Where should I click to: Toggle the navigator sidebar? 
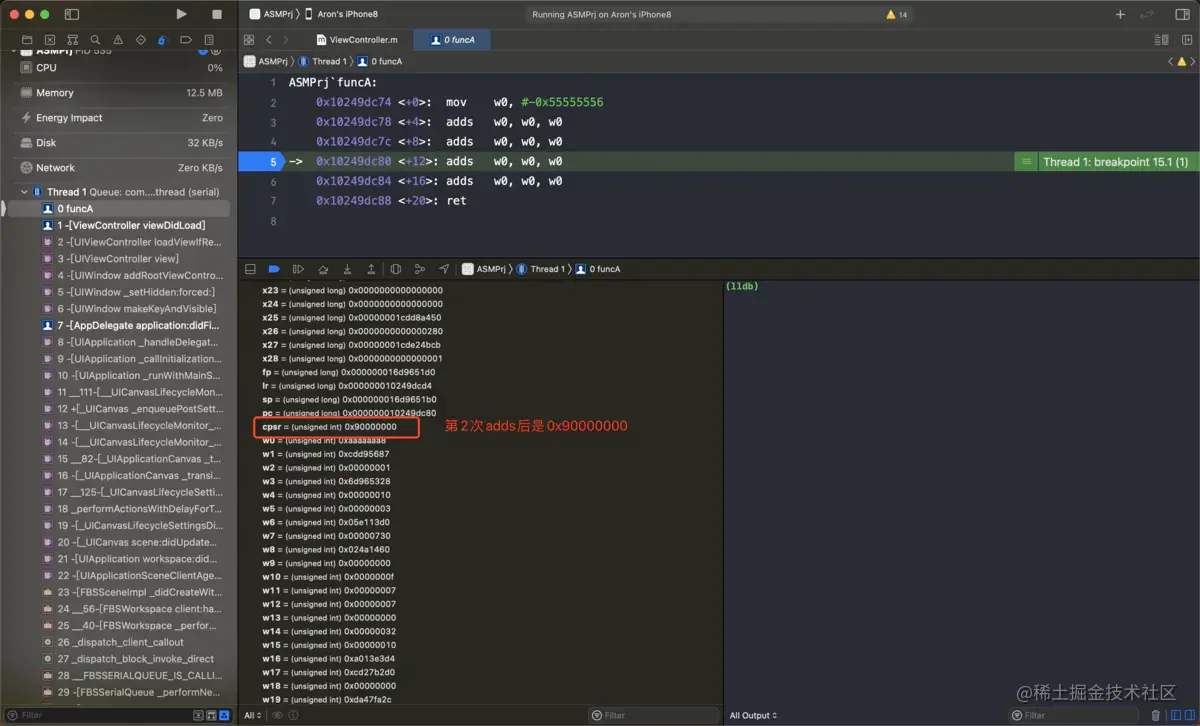click(72, 14)
